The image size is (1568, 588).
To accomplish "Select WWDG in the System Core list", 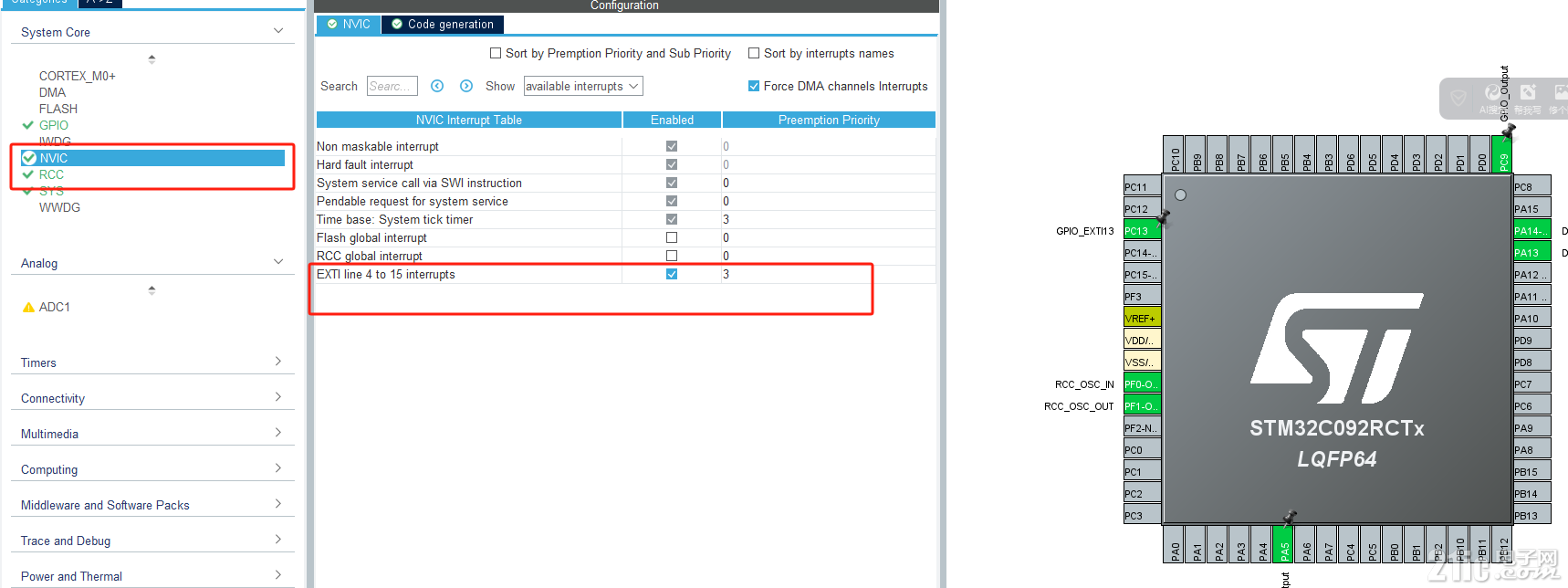I will (59, 207).
